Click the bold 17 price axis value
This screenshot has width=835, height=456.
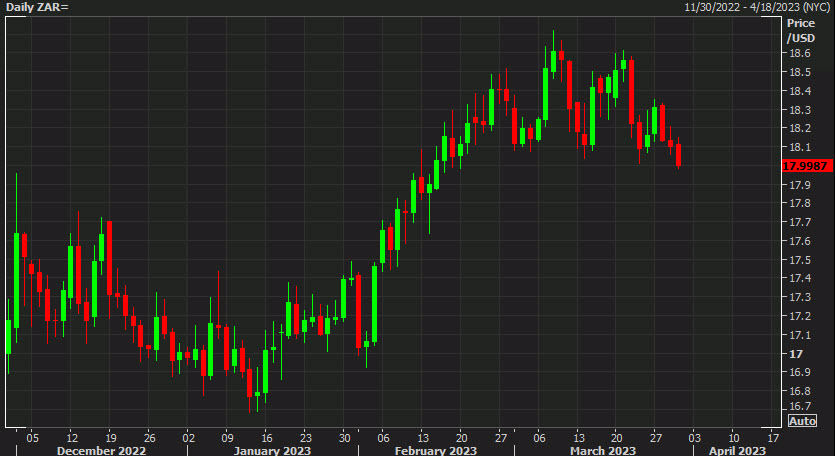pyautogui.click(x=795, y=354)
